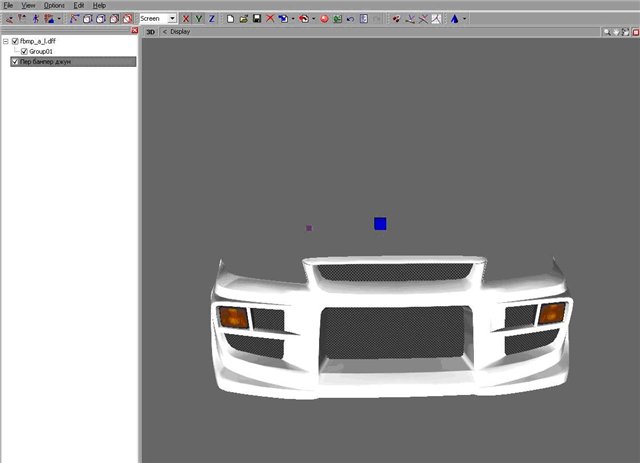
Task: Open the Options menu
Action: (54, 6)
